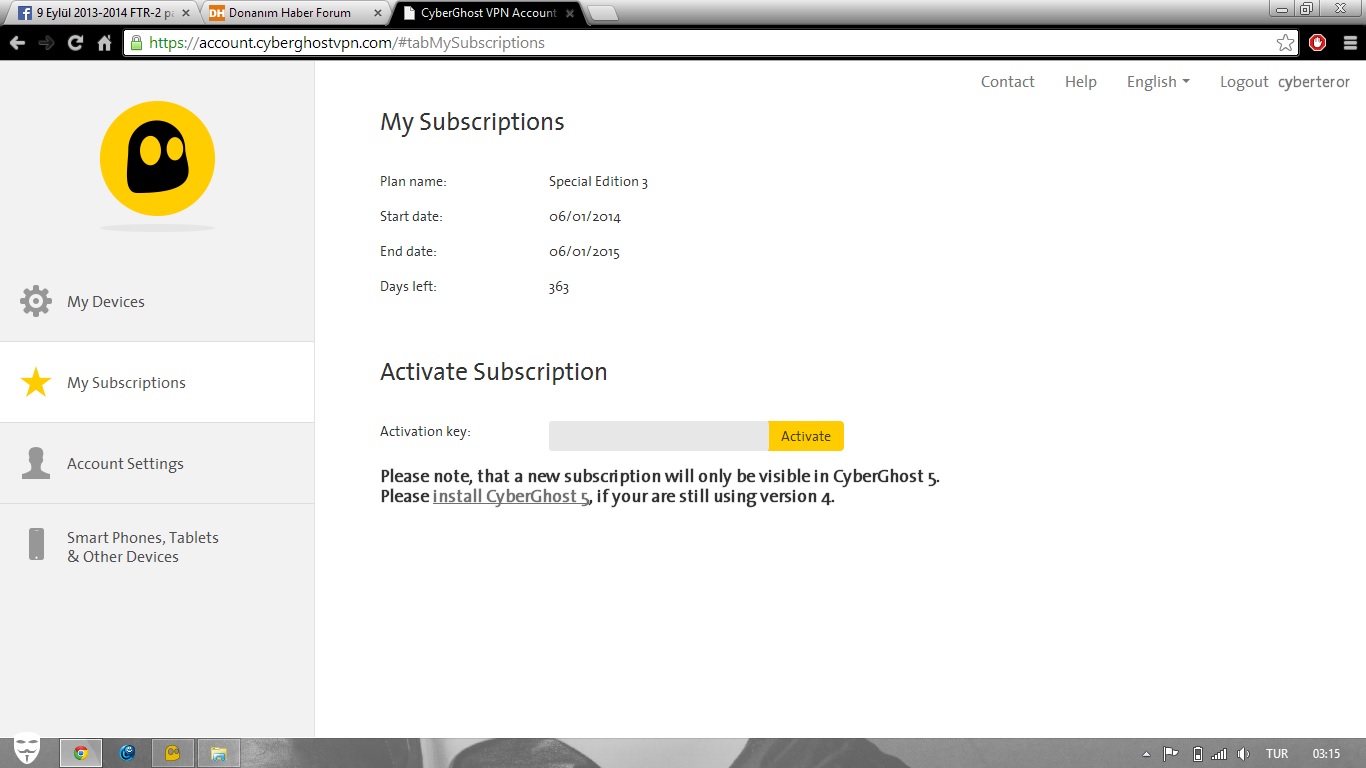
Task: Click the cyberteror username
Action: click(x=1314, y=82)
